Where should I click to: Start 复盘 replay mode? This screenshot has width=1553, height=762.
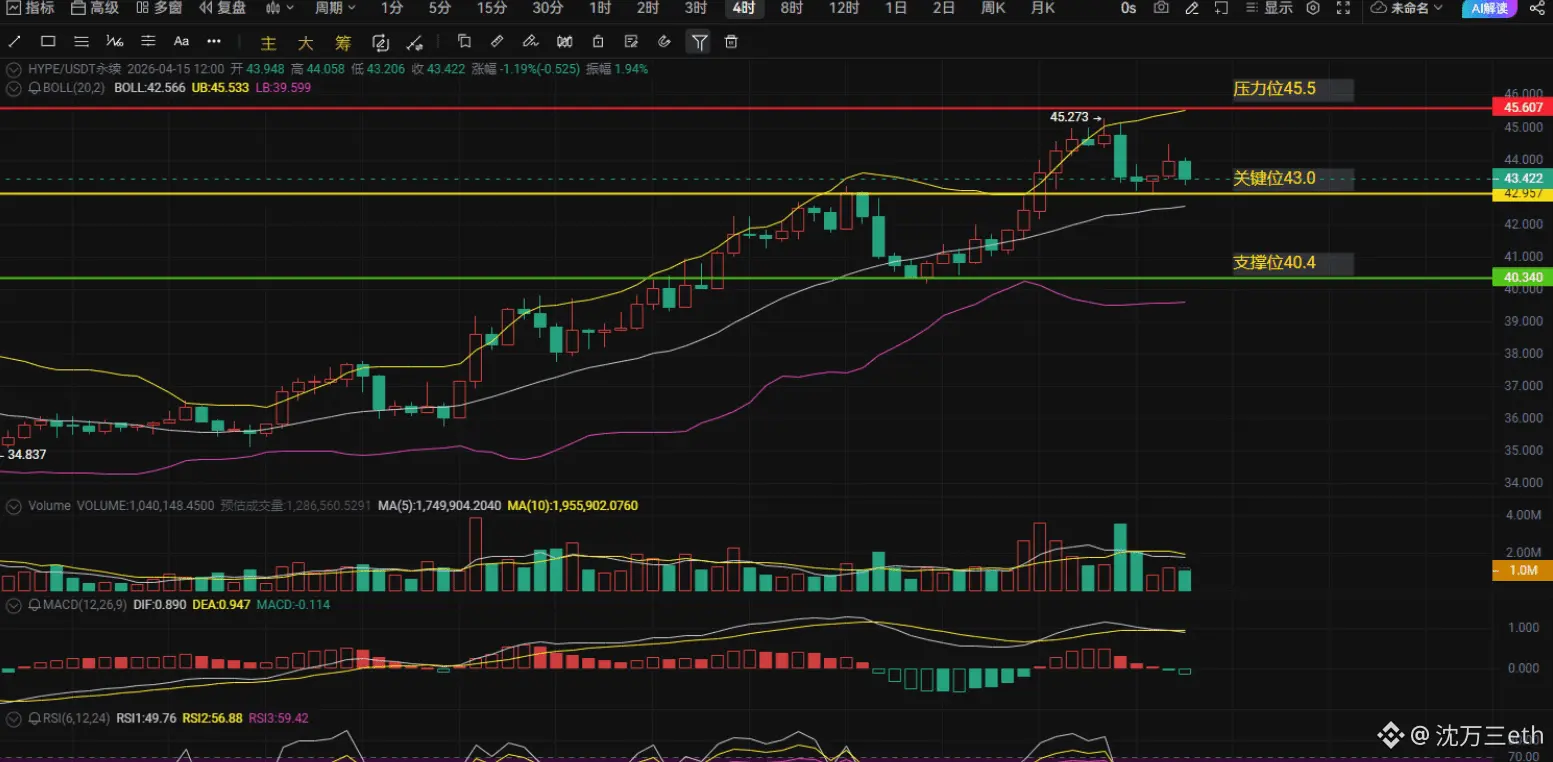click(221, 8)
